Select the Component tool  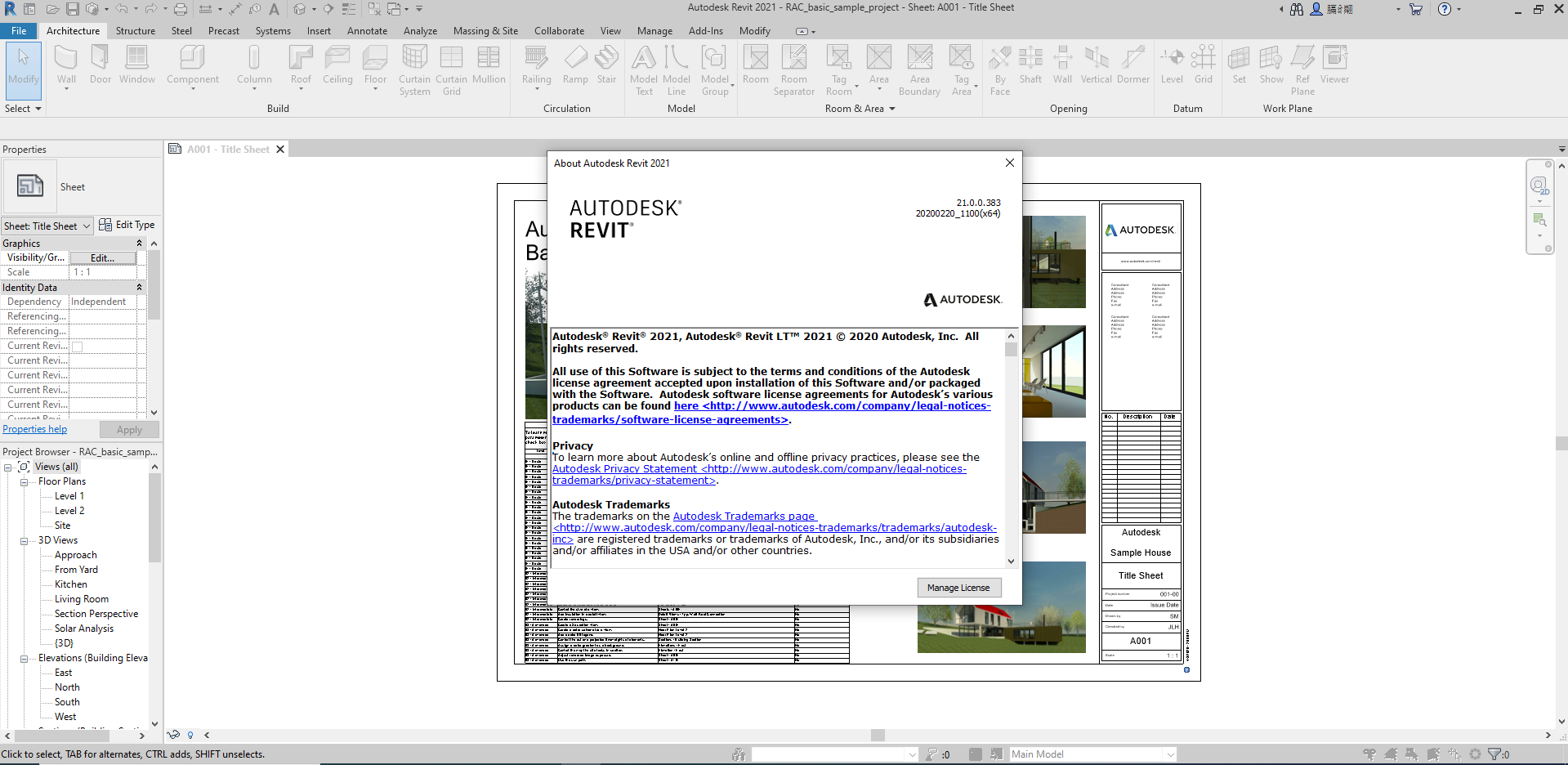[x=193, y=66]
